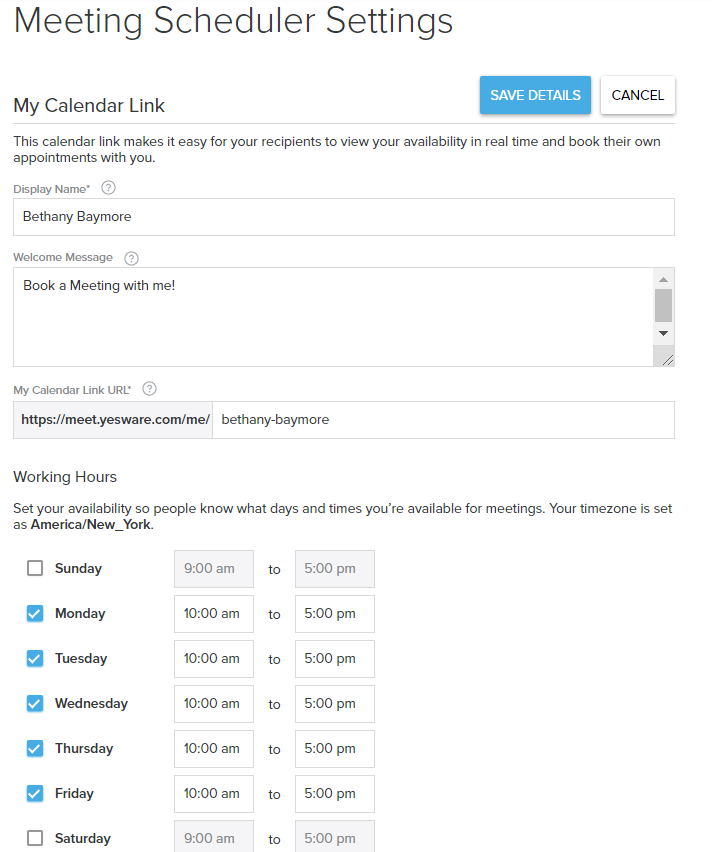Uncheck the Monday working day
Screen dimensions: 712x852
coord(35,613)
